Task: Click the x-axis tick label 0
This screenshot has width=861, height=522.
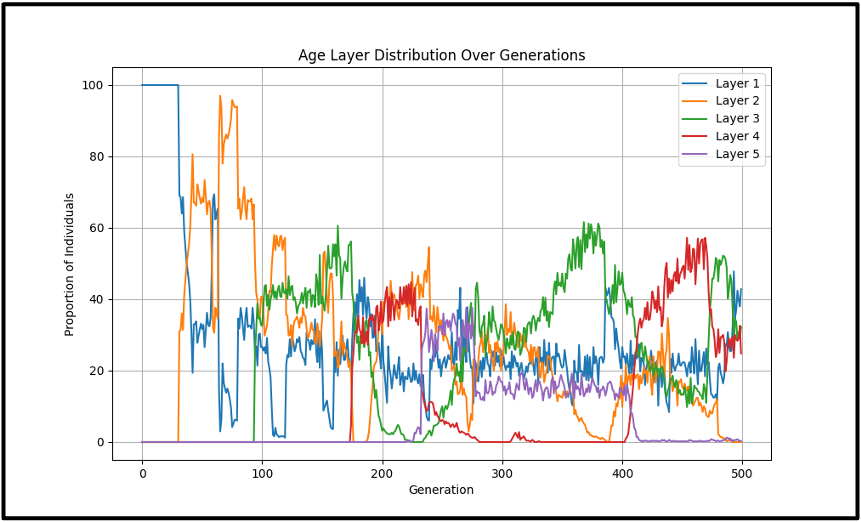Action: coord(142,472)
